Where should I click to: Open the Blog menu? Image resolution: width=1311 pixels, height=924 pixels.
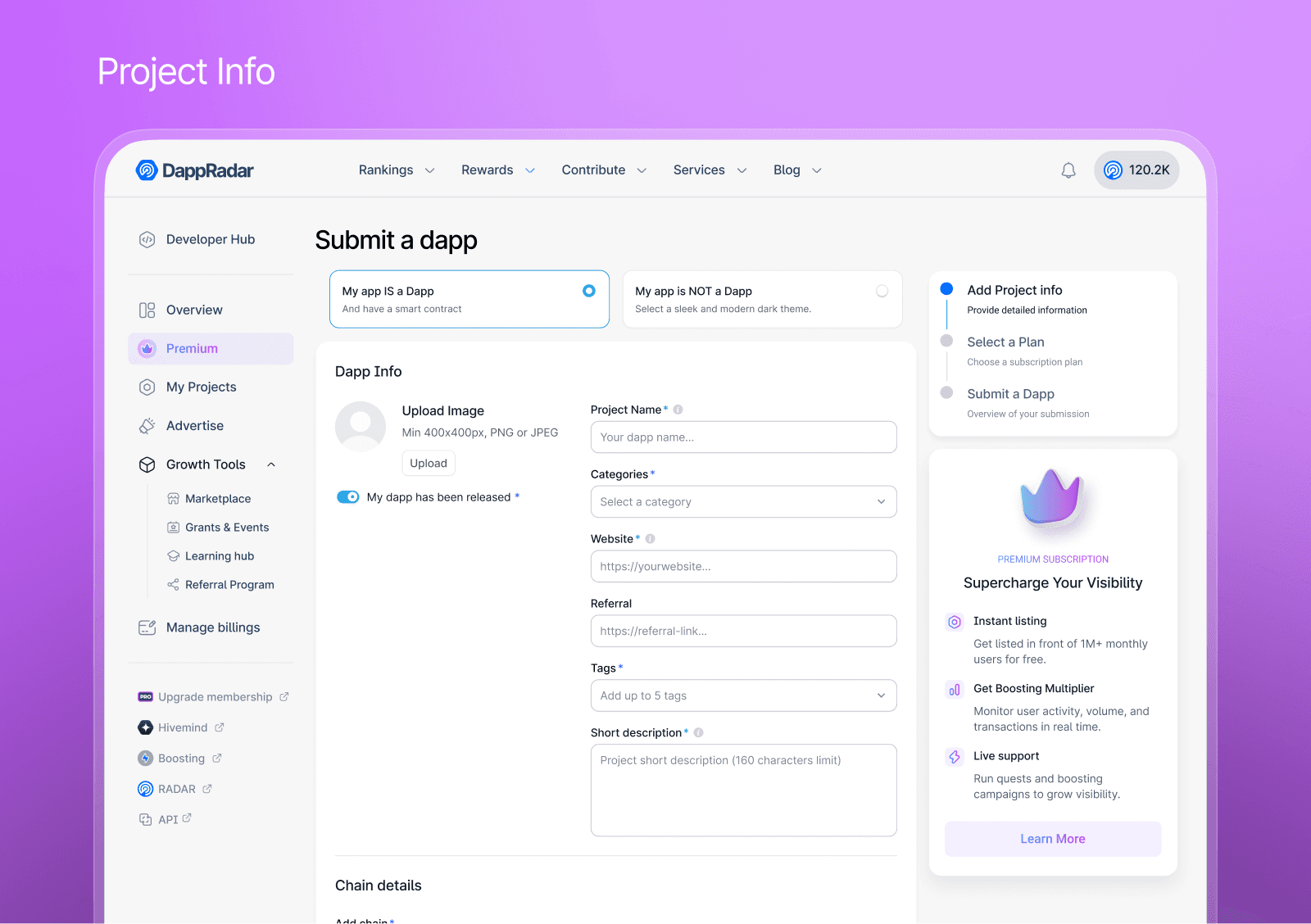click(797, 170)
